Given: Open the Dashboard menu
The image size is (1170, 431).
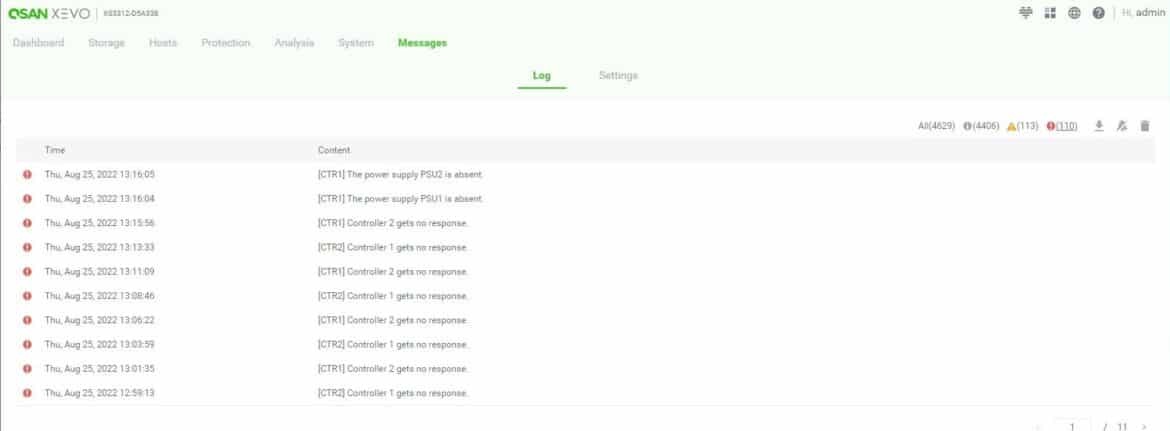Looking at the screenshot, I should point(39,43).
